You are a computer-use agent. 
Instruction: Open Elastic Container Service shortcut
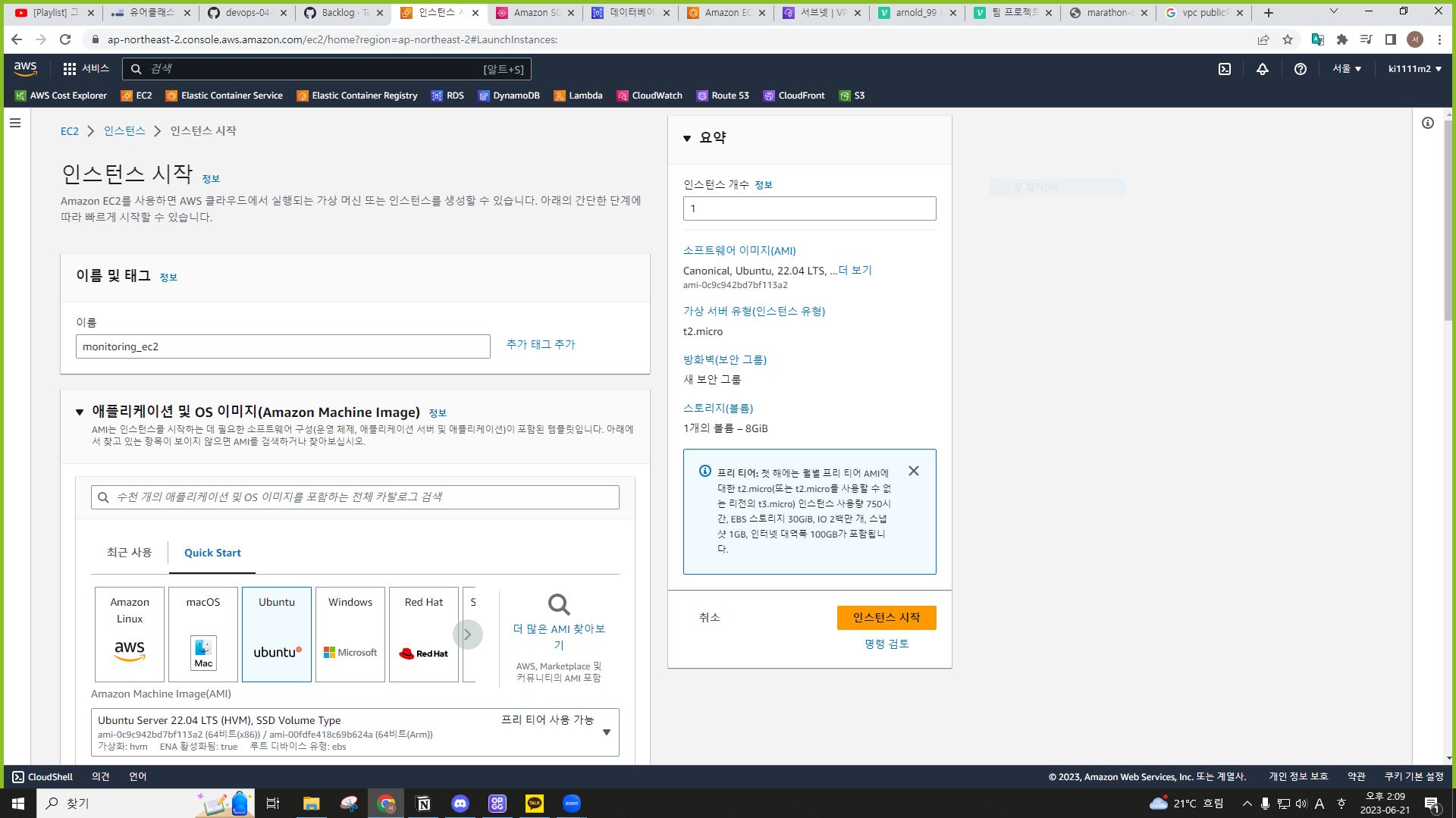[x=224, y=96]
